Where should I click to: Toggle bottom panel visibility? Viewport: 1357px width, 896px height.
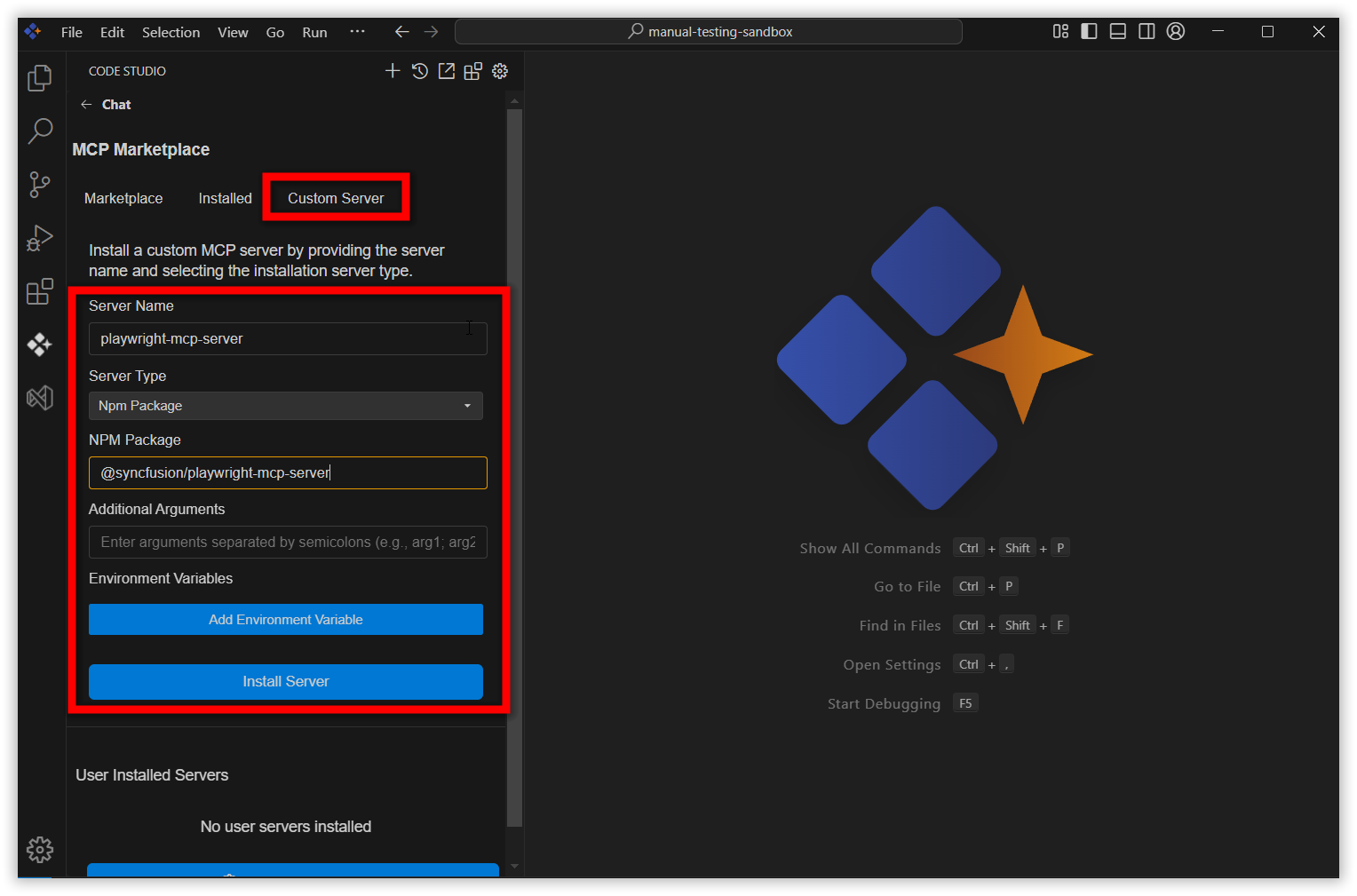1118,31
